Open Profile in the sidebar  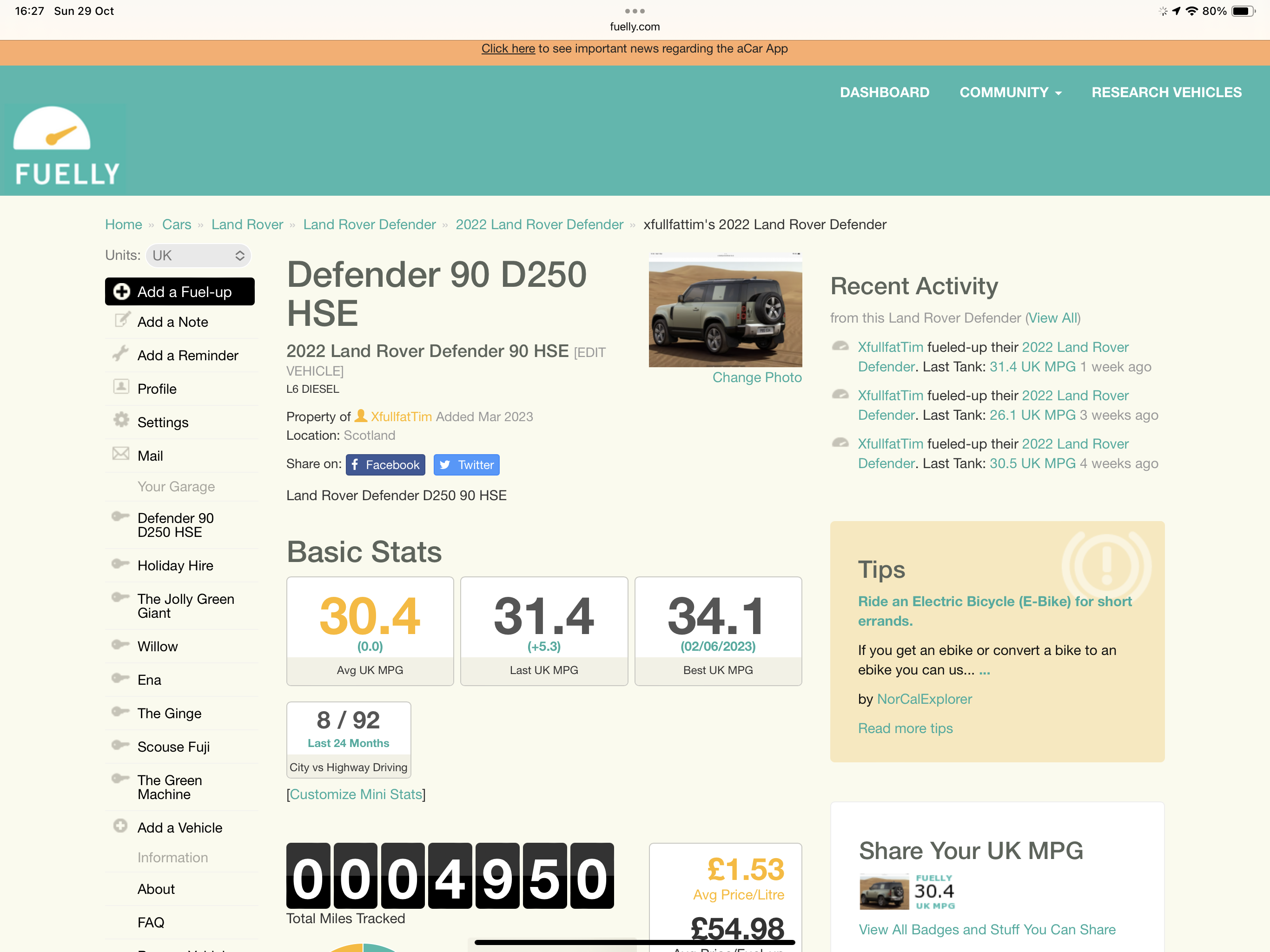(157, 389)
